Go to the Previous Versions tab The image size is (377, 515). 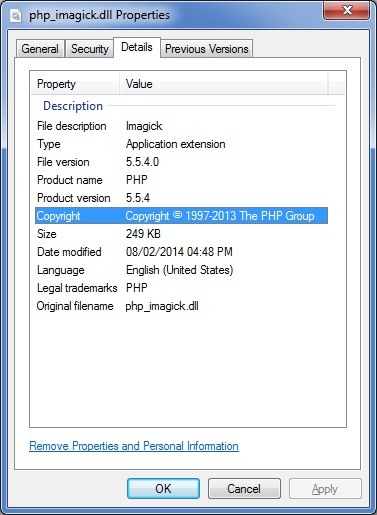coord(207,49)
